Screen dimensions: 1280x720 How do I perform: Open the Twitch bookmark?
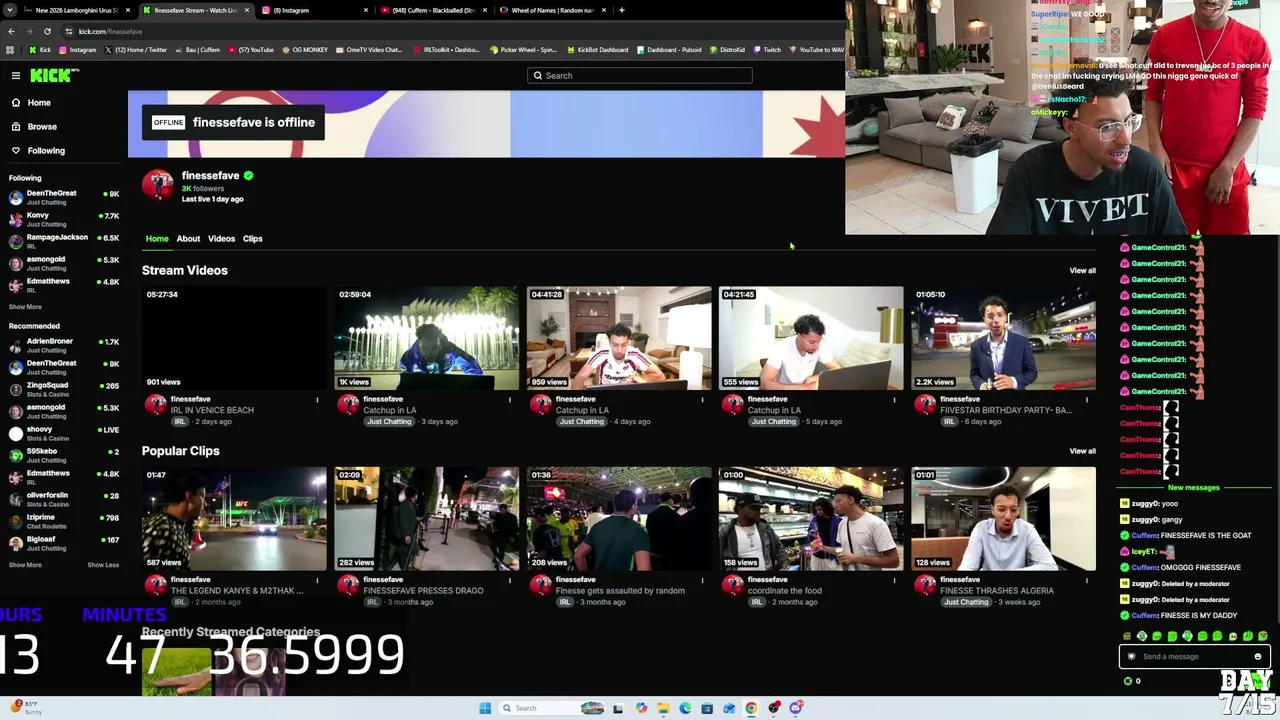pos(768,50)
